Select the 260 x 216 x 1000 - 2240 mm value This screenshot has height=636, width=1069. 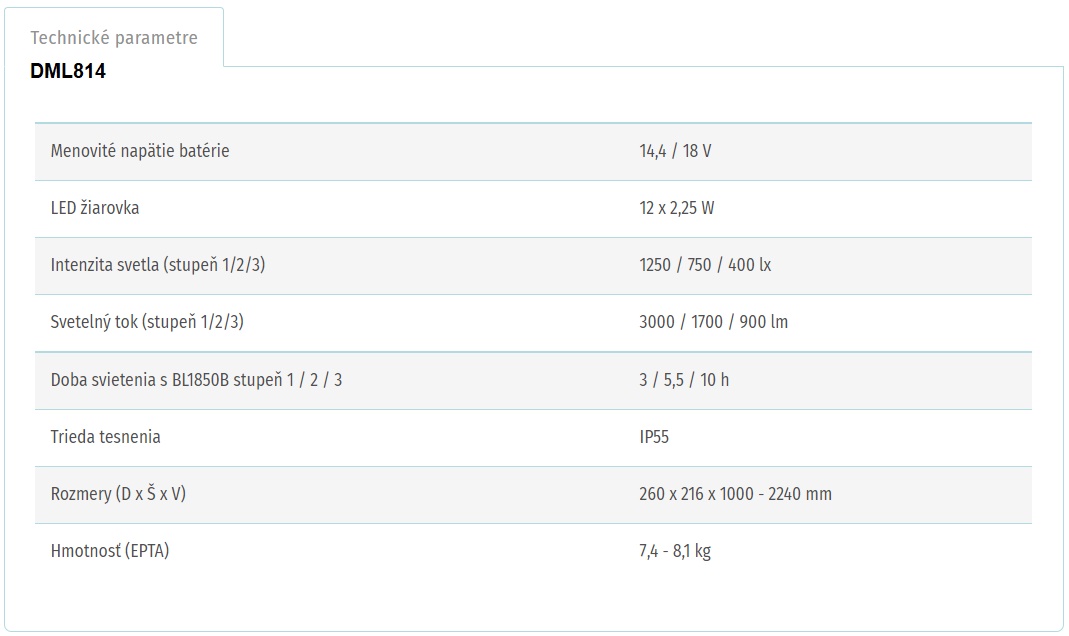[x=735, y=494]
